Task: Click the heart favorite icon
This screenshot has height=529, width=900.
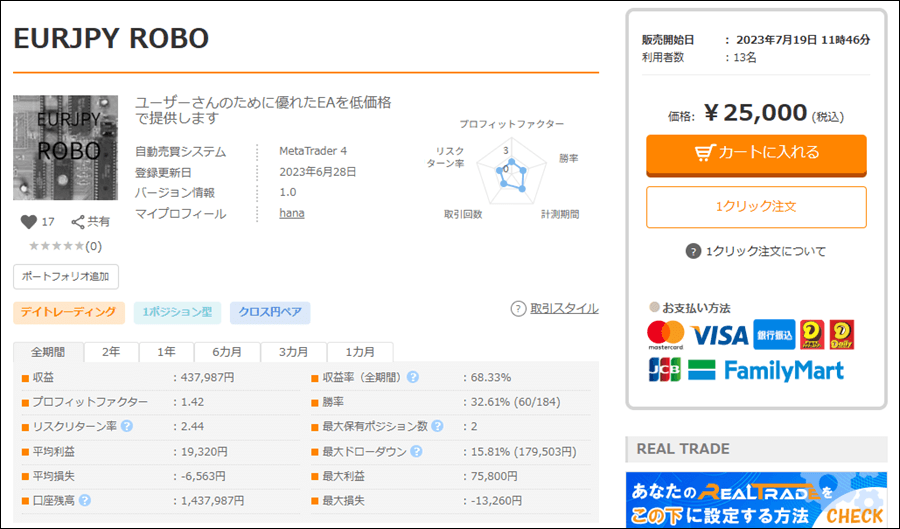Action: tap(27, 222)
